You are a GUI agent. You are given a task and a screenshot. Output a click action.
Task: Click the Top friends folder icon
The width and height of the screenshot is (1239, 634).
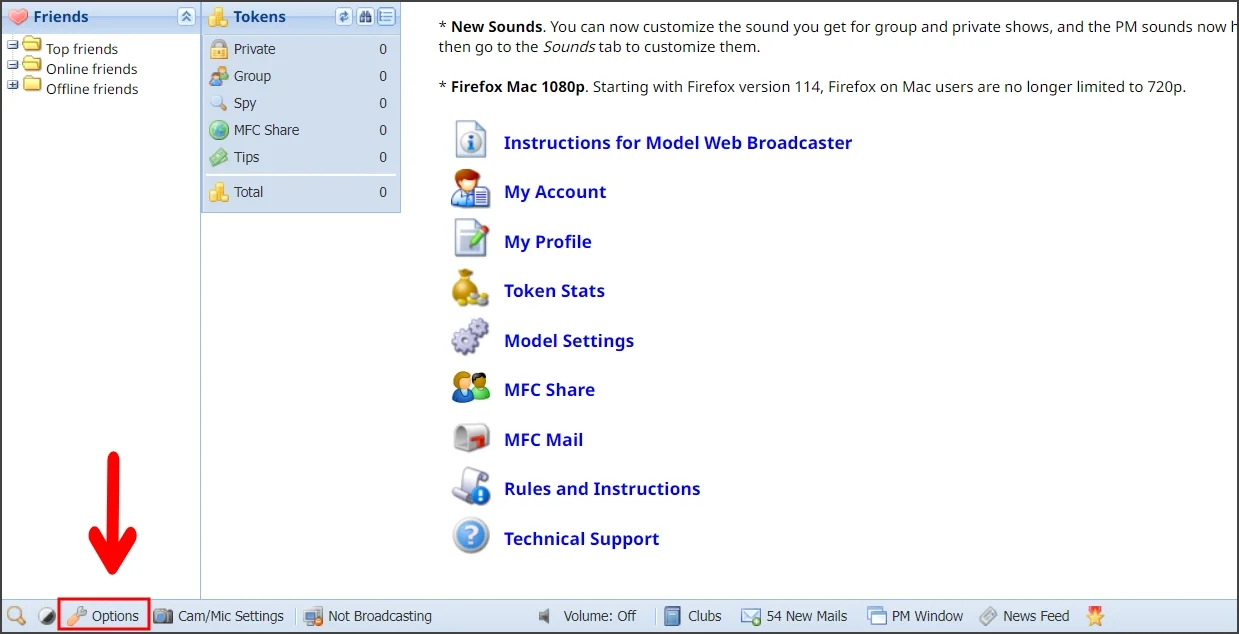(x=32, y=45)
